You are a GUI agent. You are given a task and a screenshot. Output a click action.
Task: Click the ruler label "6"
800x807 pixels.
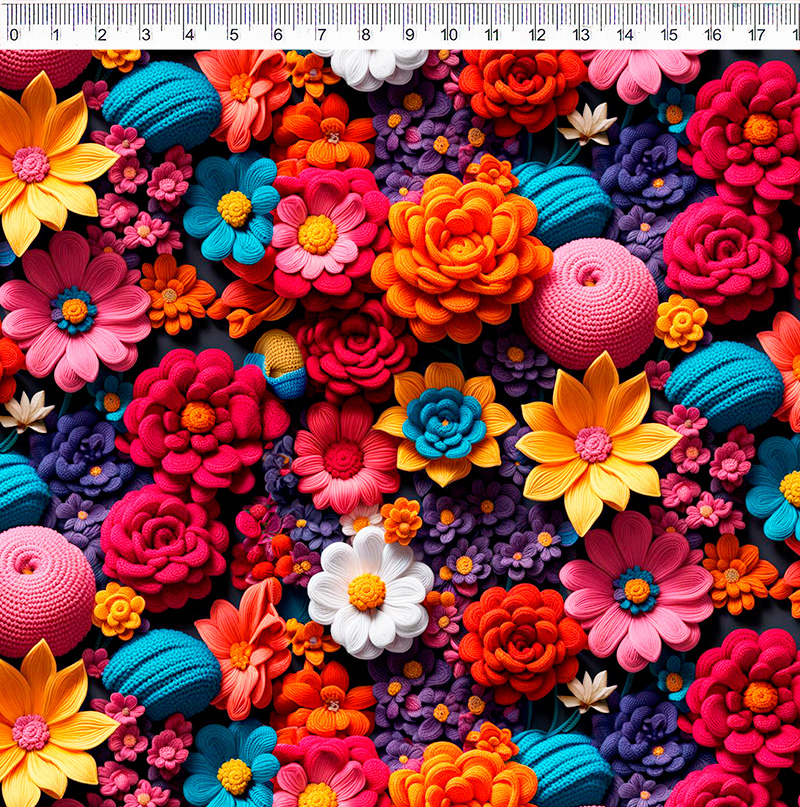278,35
